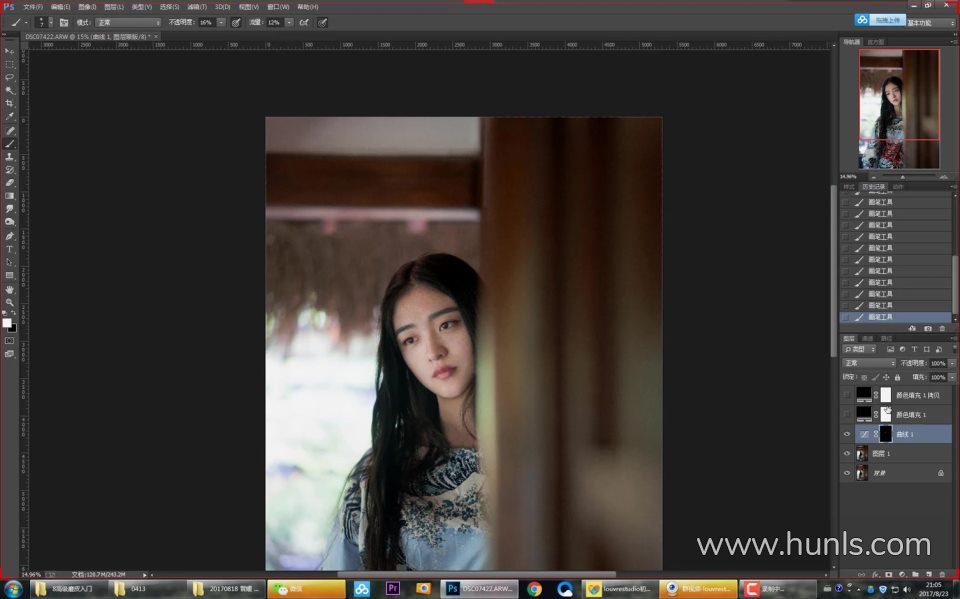Show the 颜色填充 1 layer
Image resolution: width=960 pixels, height=599 pixels.
tap(847, 415)
